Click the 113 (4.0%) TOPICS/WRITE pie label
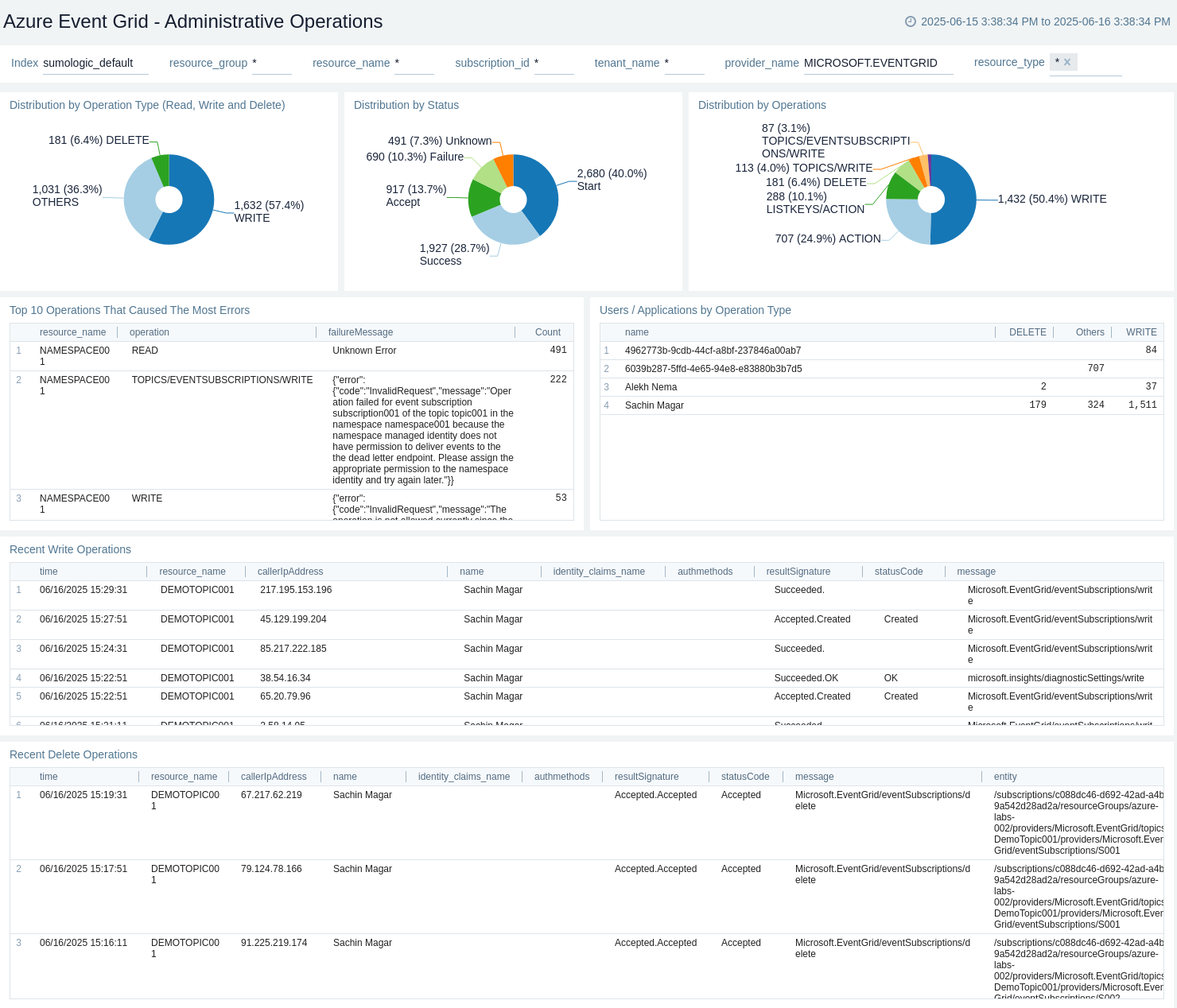The image size is (1177, 1008). pos(804,168)
